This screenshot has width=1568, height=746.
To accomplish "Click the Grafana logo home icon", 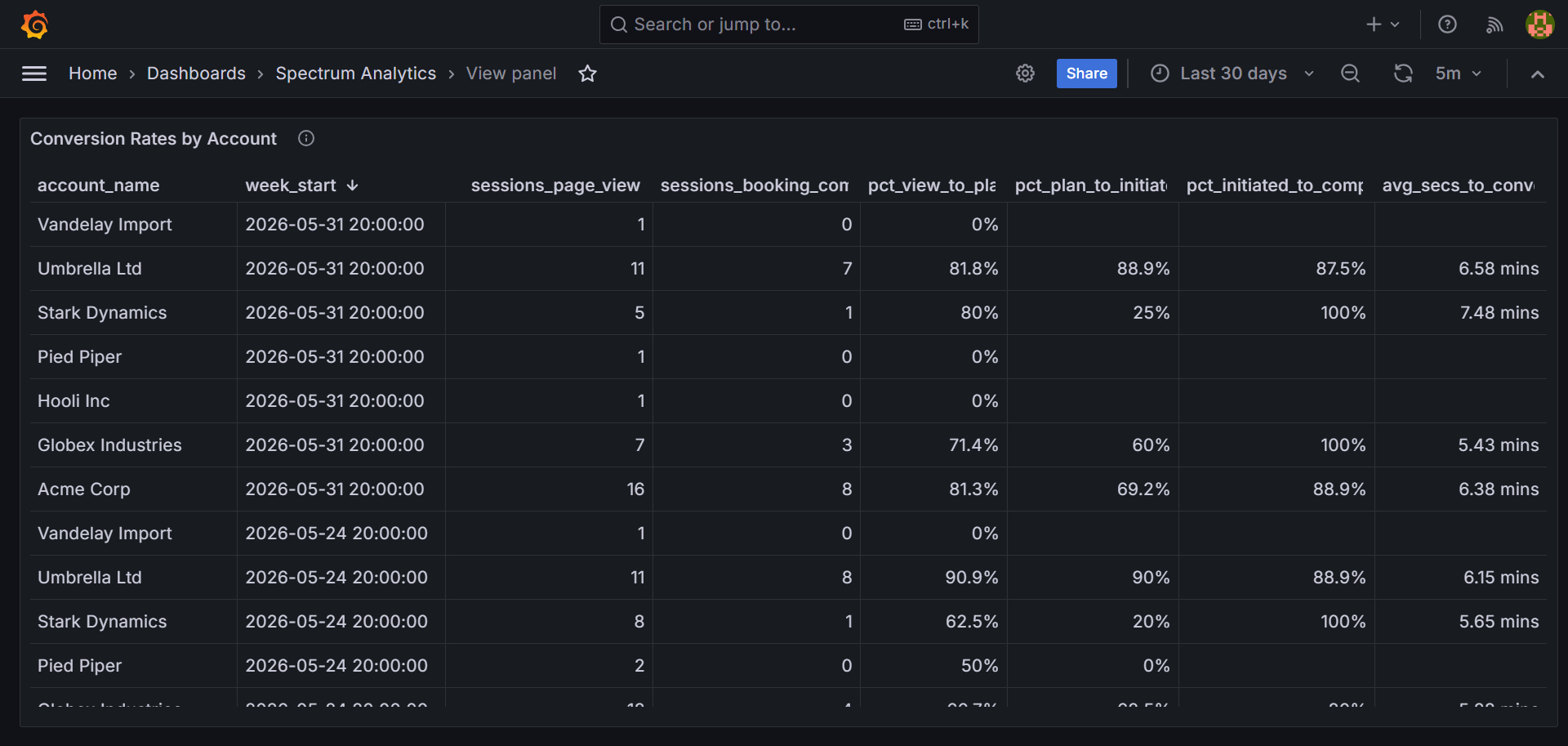I will pos(34,25).
